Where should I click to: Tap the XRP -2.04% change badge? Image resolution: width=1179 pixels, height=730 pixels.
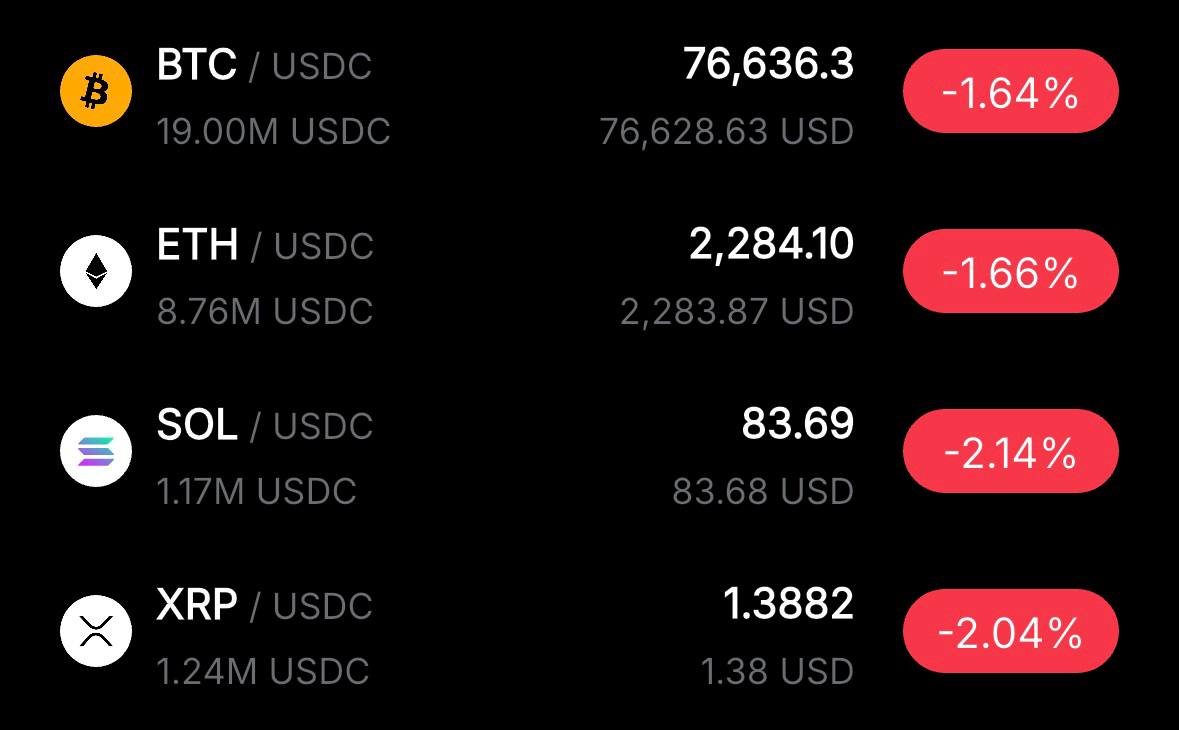(1010, 633)
